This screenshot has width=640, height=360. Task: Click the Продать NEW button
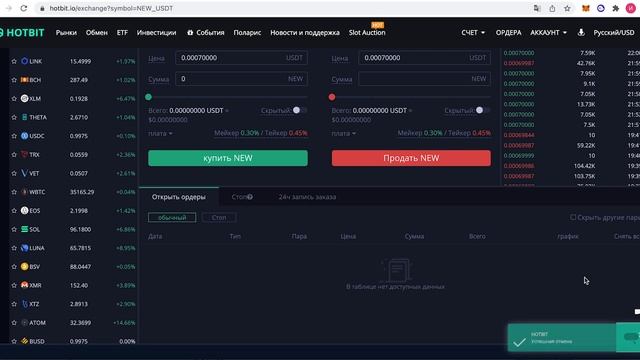click(411, 158)
